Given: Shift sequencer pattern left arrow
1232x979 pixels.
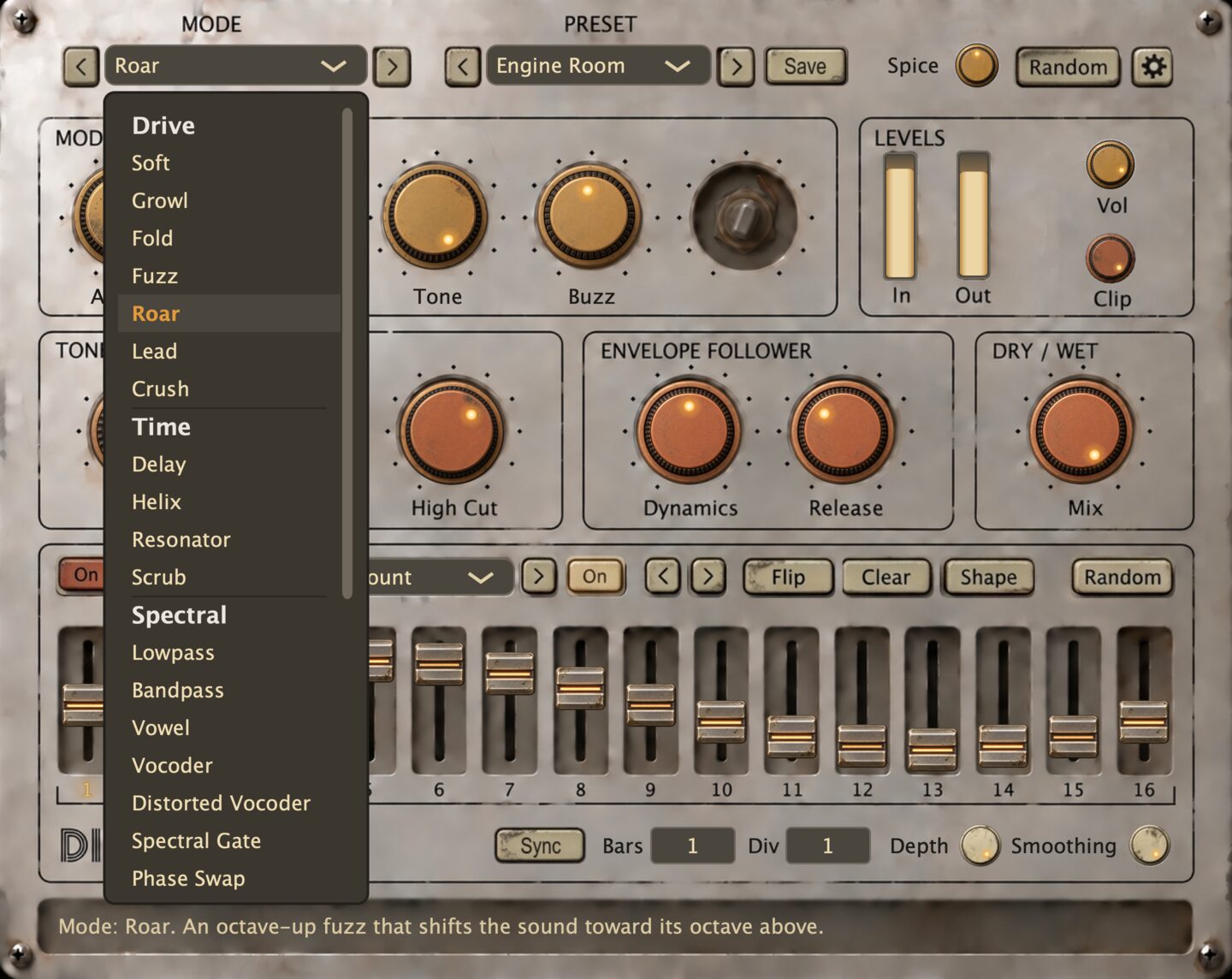Looking at the screenshot, I should coord(663,576).
